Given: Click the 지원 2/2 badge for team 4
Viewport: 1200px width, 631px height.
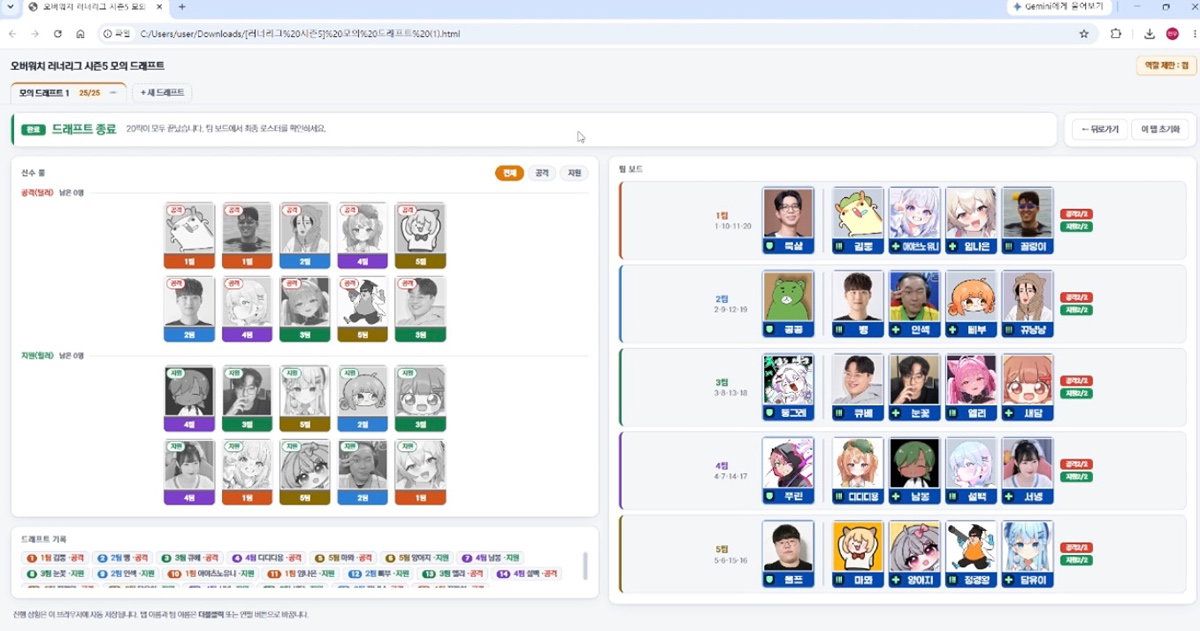Looking at the screenshot, I should pyautogui.click(x=1076, y=477).
